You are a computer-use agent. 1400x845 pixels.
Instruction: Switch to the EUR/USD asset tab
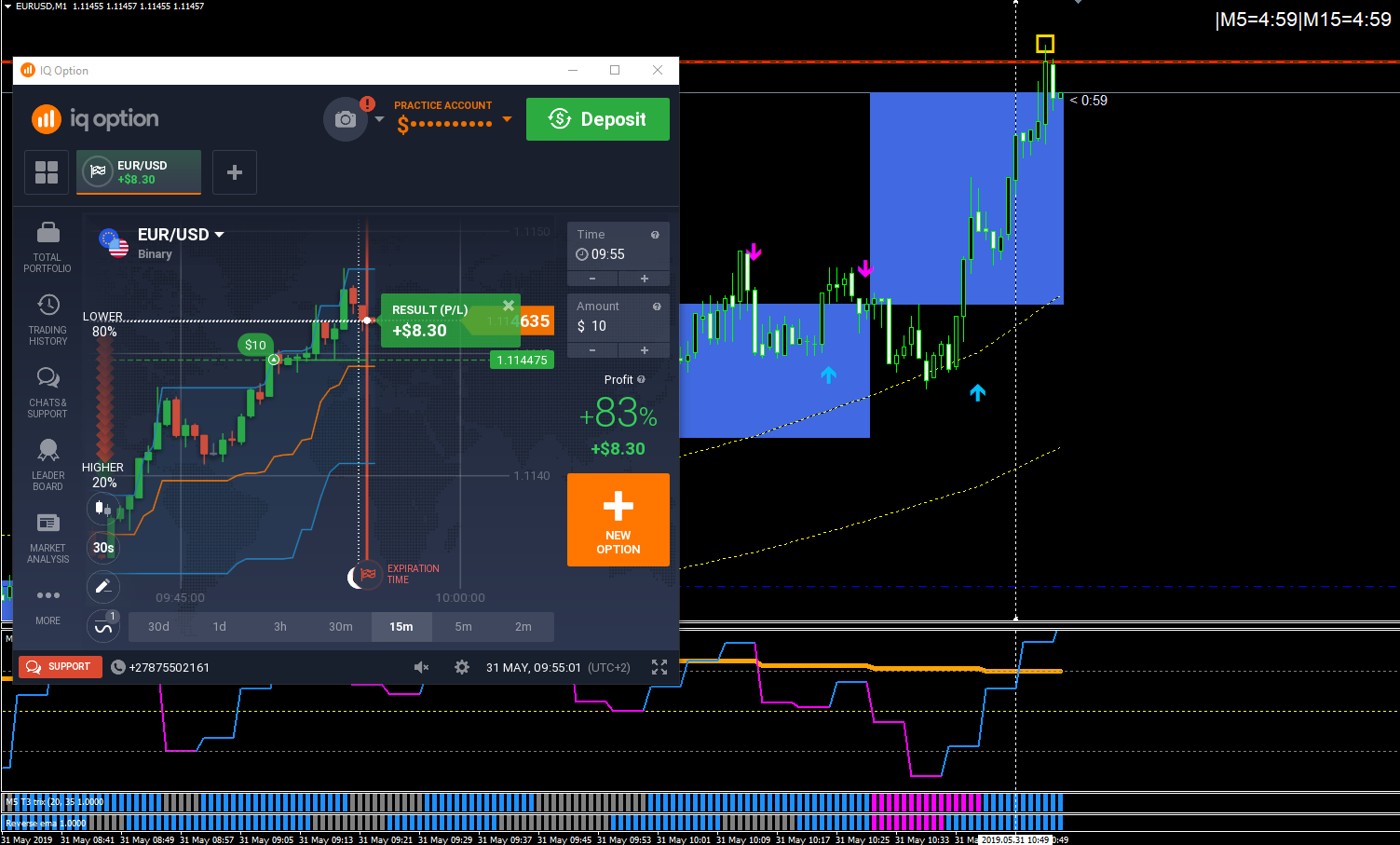[x=139, y=172]
